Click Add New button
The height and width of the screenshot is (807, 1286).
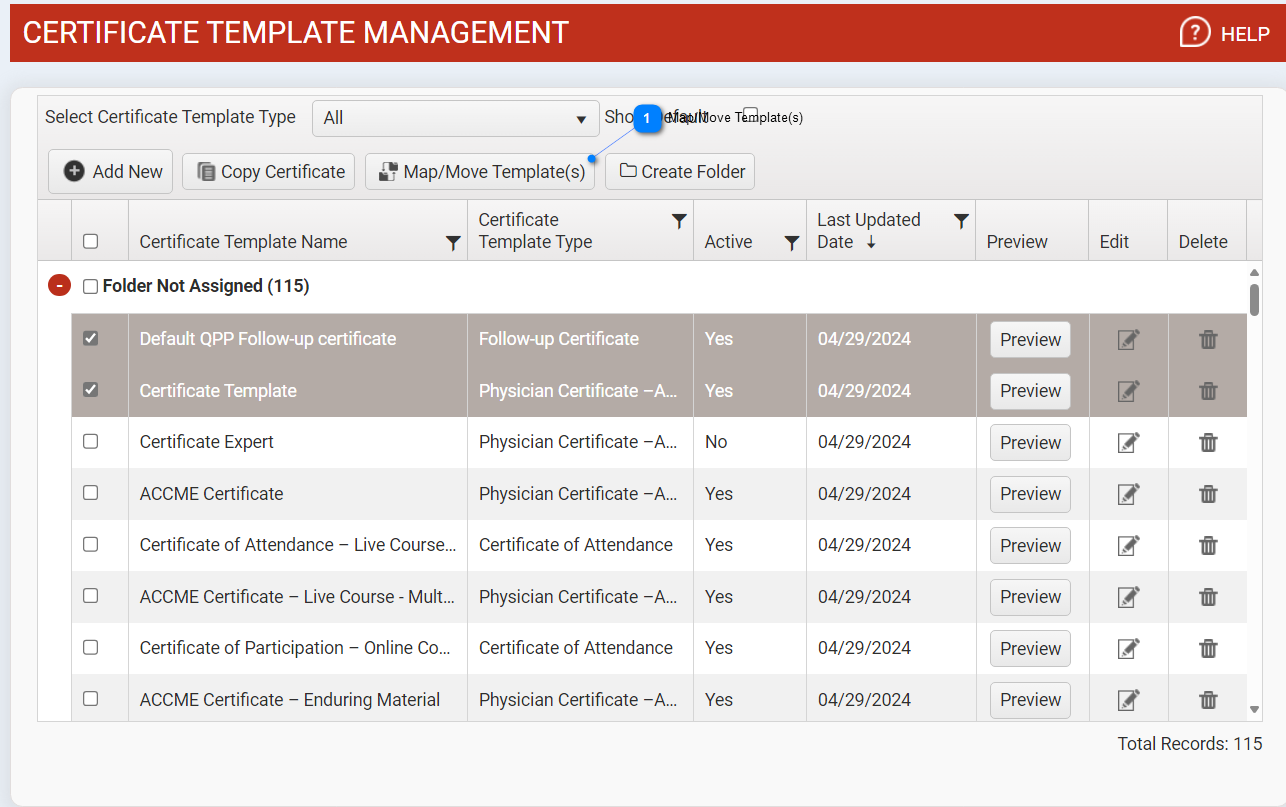pos(111,172)
